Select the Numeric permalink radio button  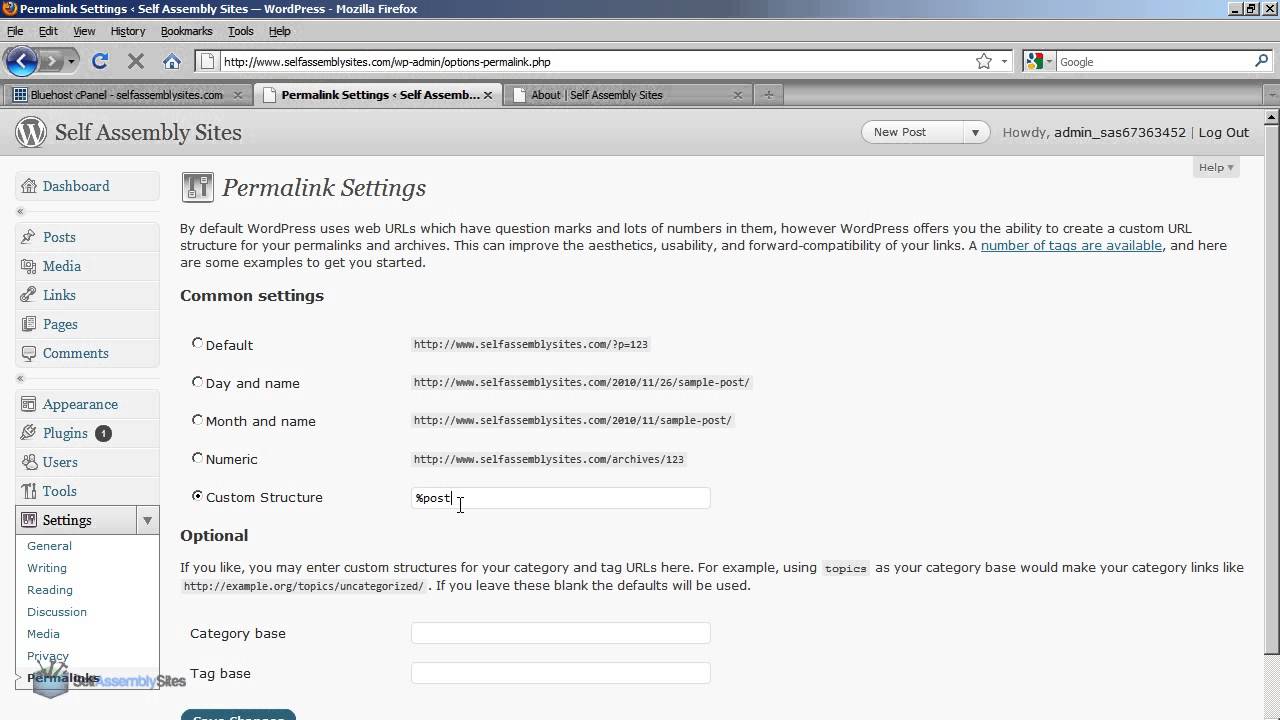[x=197, y=457]
